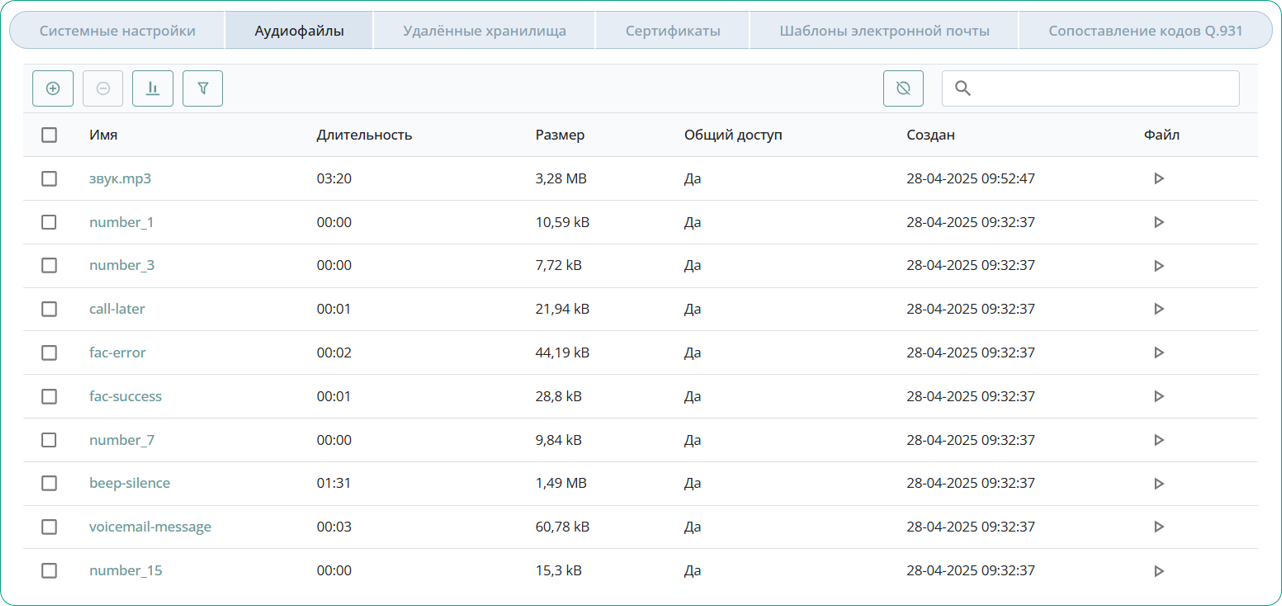This screenshot has width=1282, height=606.
Task: Click the crossed-circle icon beside search
Action: (x=903, y=88)
